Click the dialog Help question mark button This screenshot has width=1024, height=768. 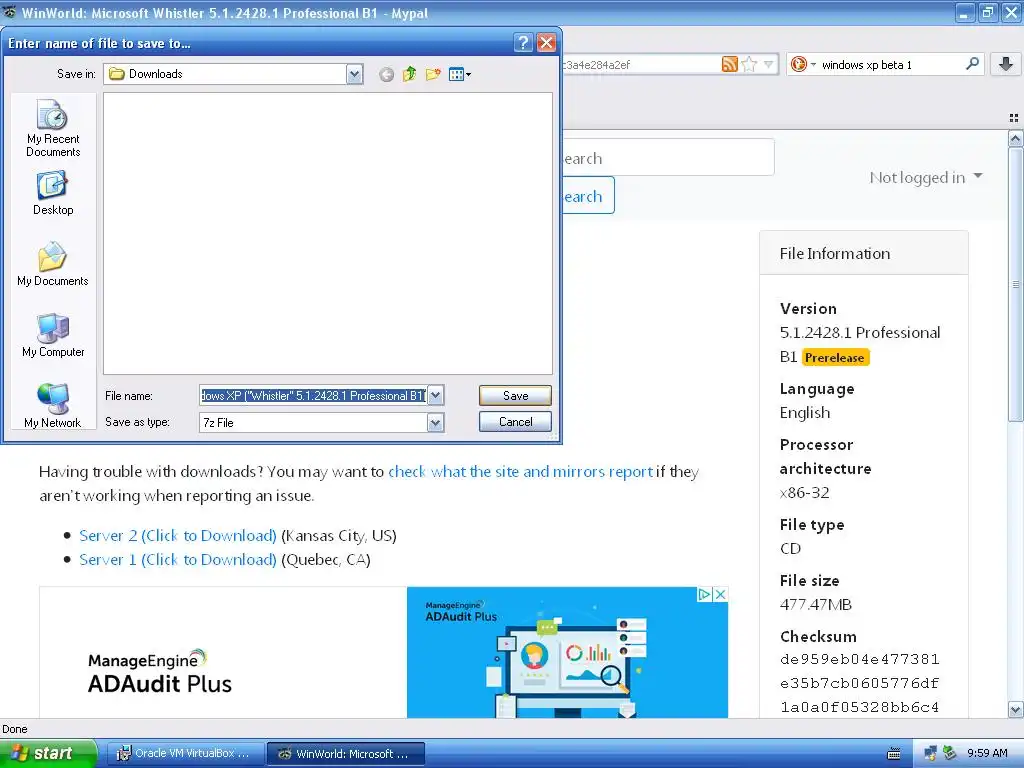[x=523, y=43]
